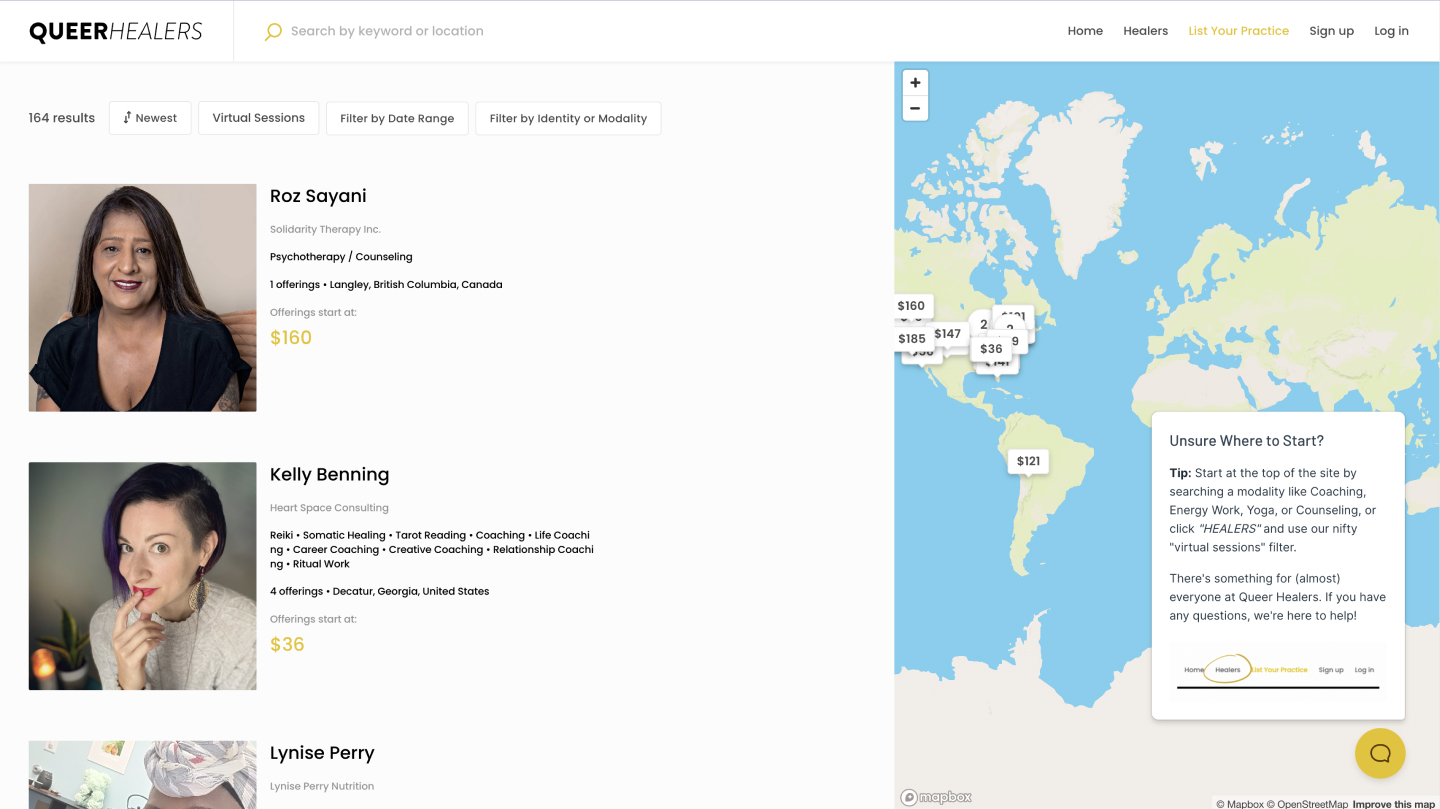Toggle the Virtual Sessions filter
Image resolution: width=1440 pixels, height=809 pixels.
coord(258,118)
